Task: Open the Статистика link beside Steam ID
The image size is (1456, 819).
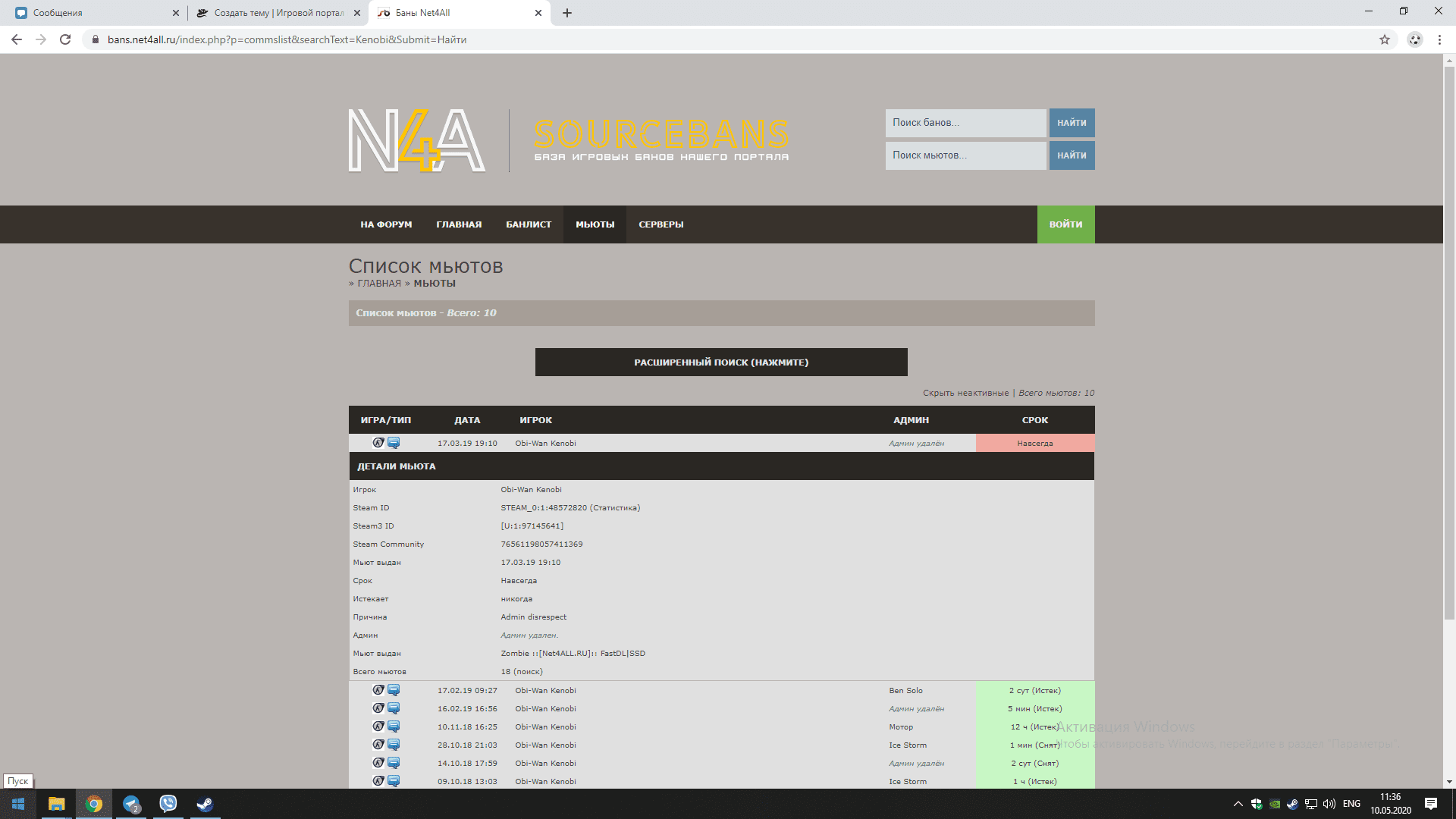Action: 615,508
